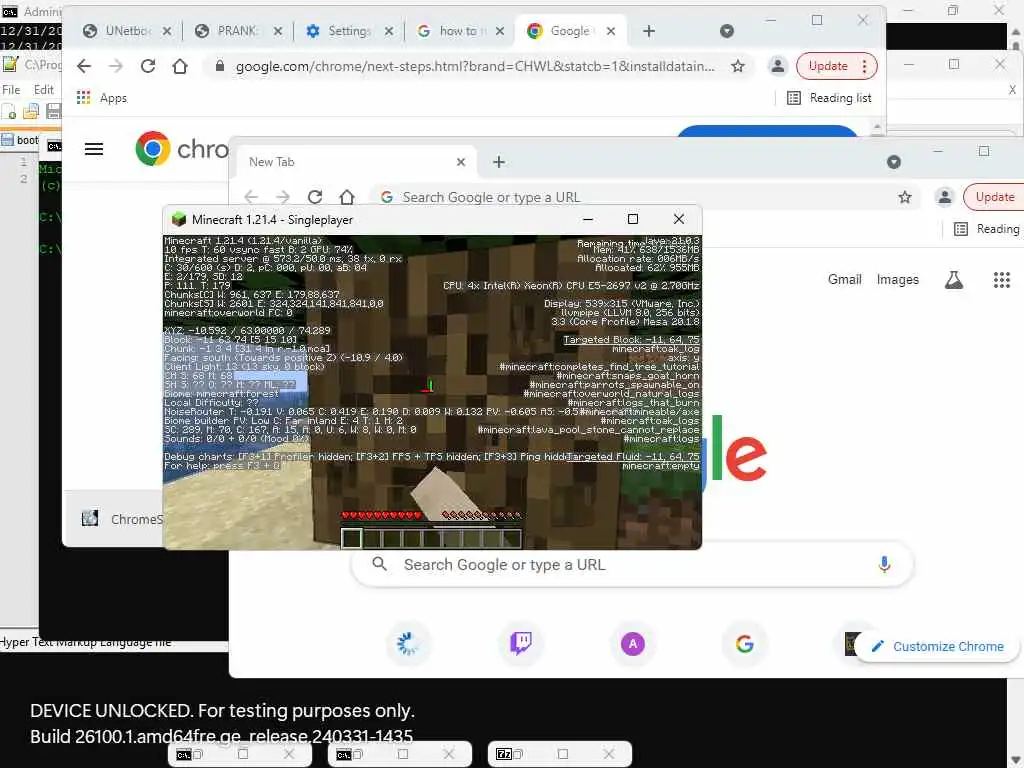Image resolution: width=1024 pixels, height=768 pixels.
Task: Maximize the Minecraft window
Action: [633, 219]
